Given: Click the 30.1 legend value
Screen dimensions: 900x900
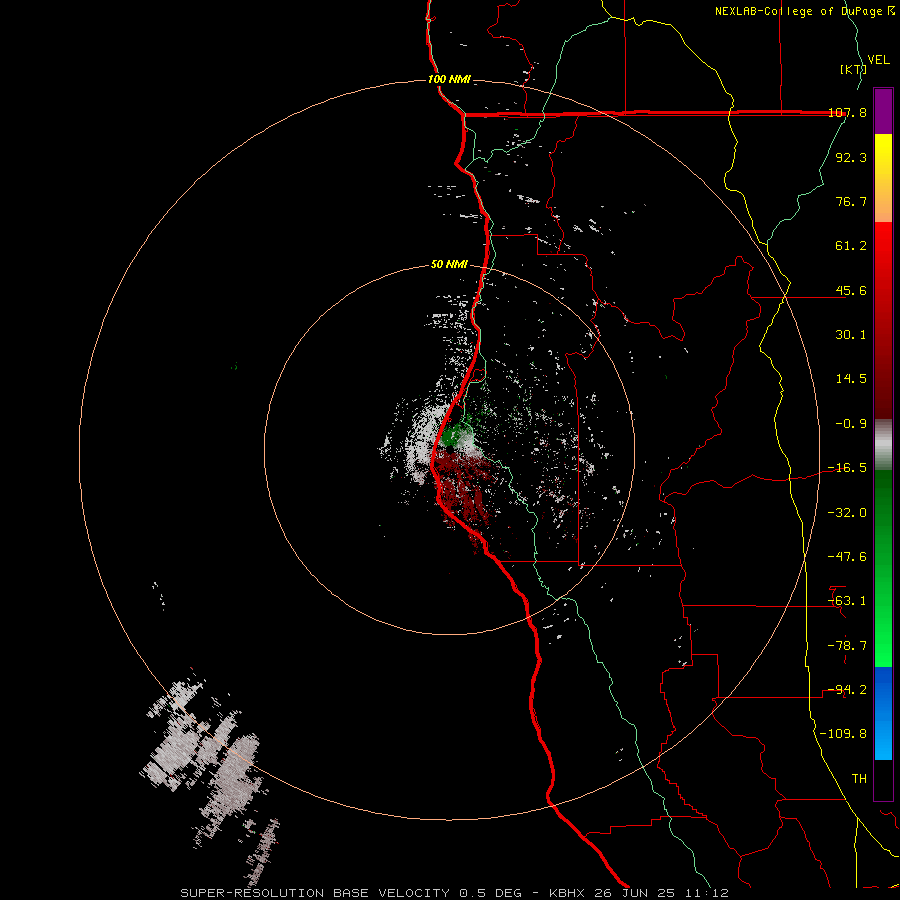Looking at the screenshot, I should tap(851, 335).
